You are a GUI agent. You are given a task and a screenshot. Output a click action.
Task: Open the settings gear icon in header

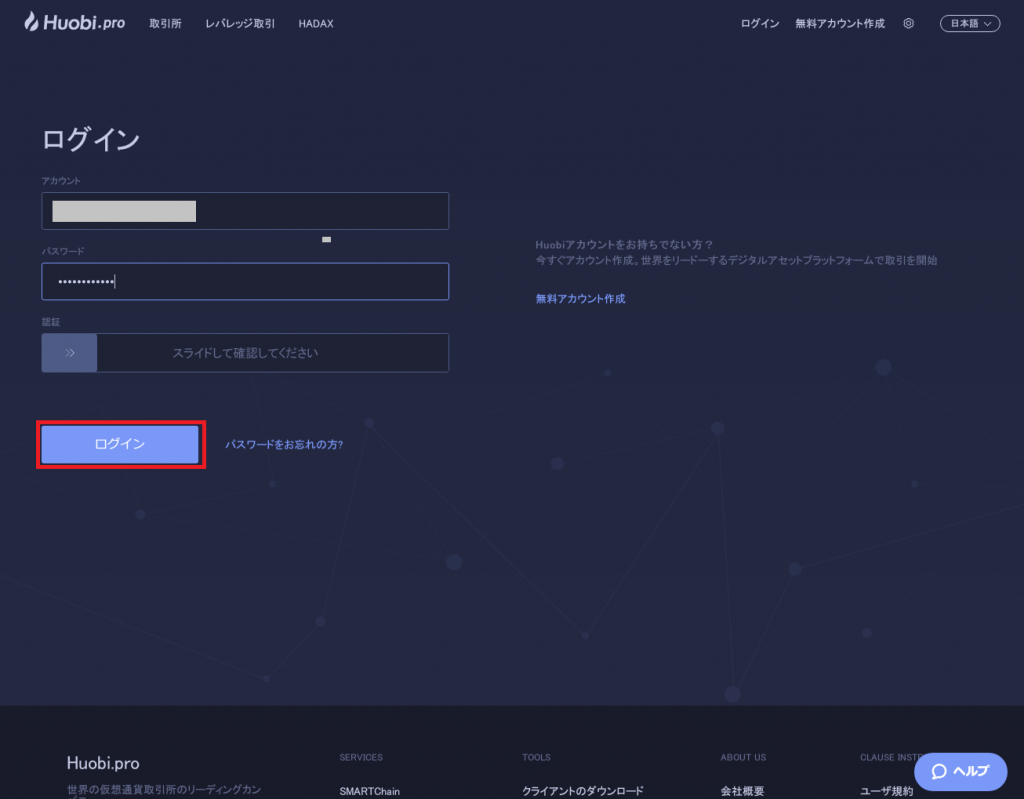coord(908,24)
